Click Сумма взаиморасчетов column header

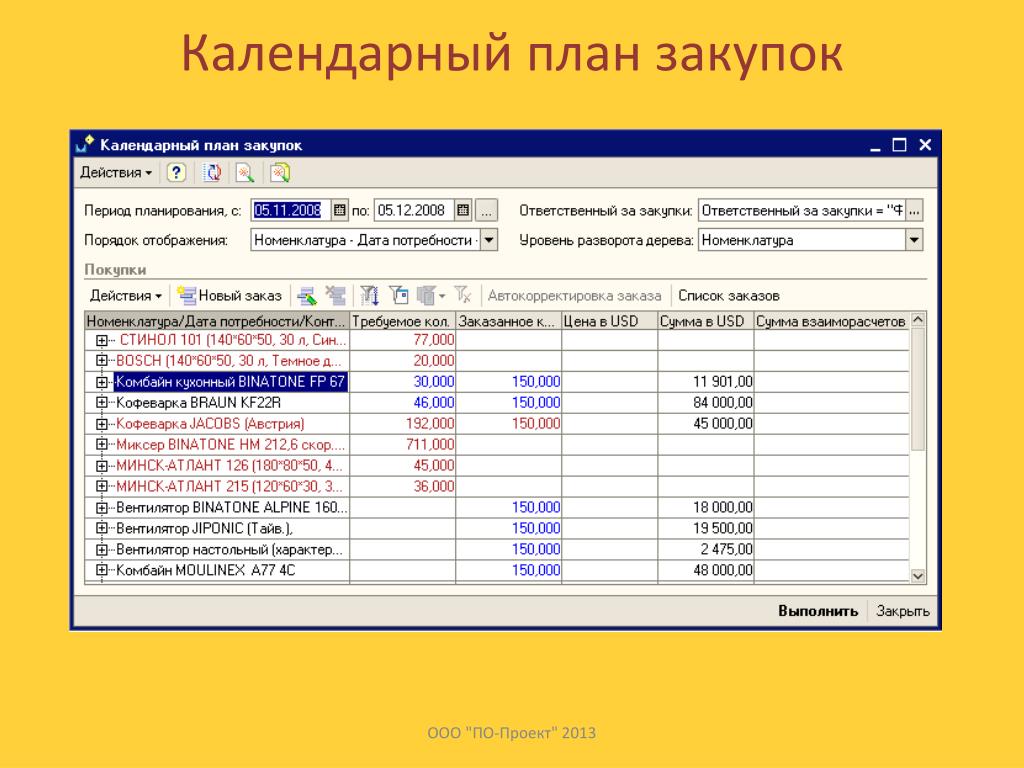click(831, 321)
